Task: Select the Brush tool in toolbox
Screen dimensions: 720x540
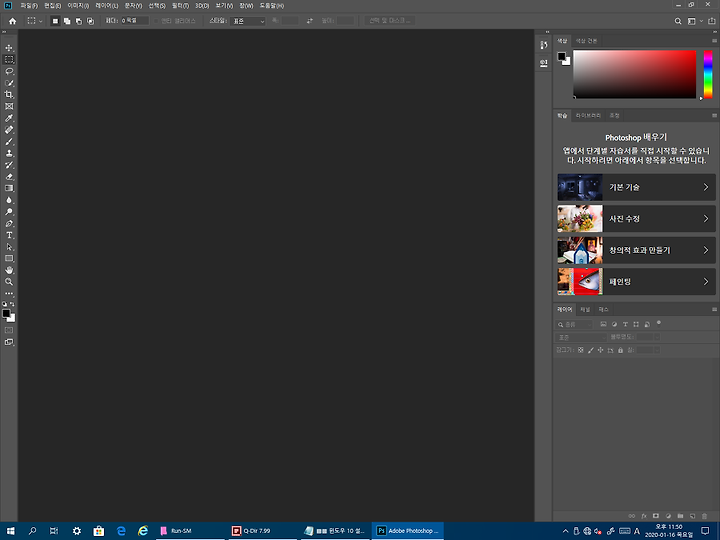Action: [x=9, y=141]
